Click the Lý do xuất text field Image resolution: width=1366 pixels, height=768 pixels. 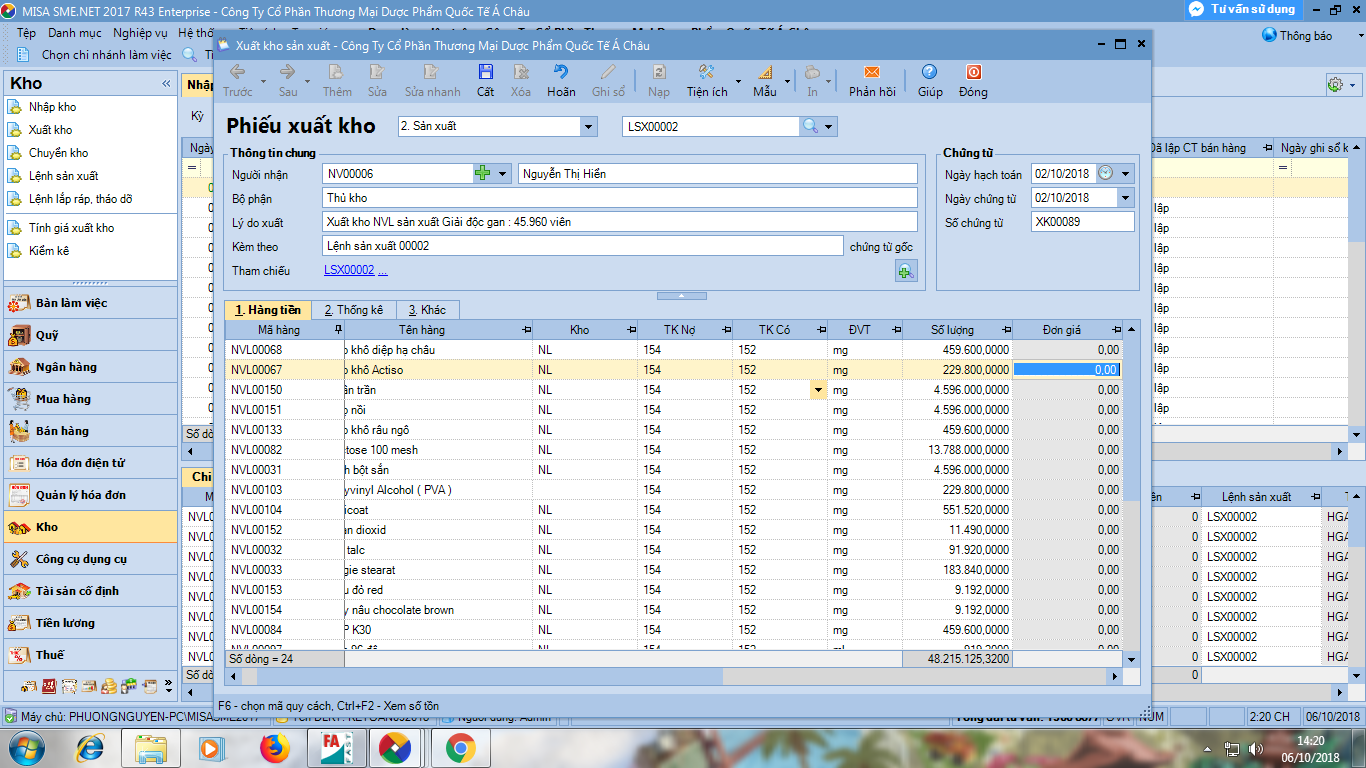pyautogui.click(x=619, y=222)
